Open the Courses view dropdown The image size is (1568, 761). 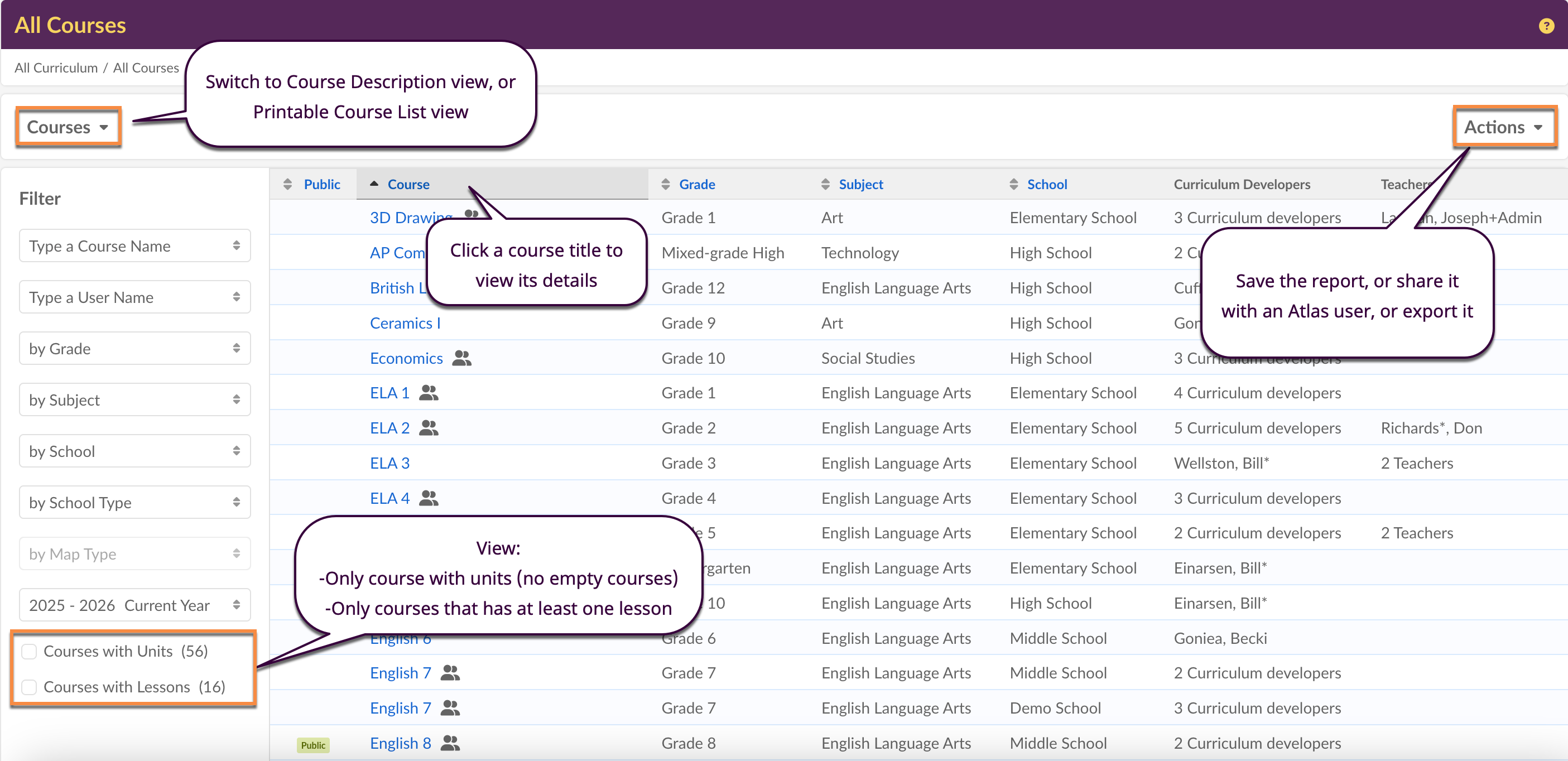click(68, 127)
